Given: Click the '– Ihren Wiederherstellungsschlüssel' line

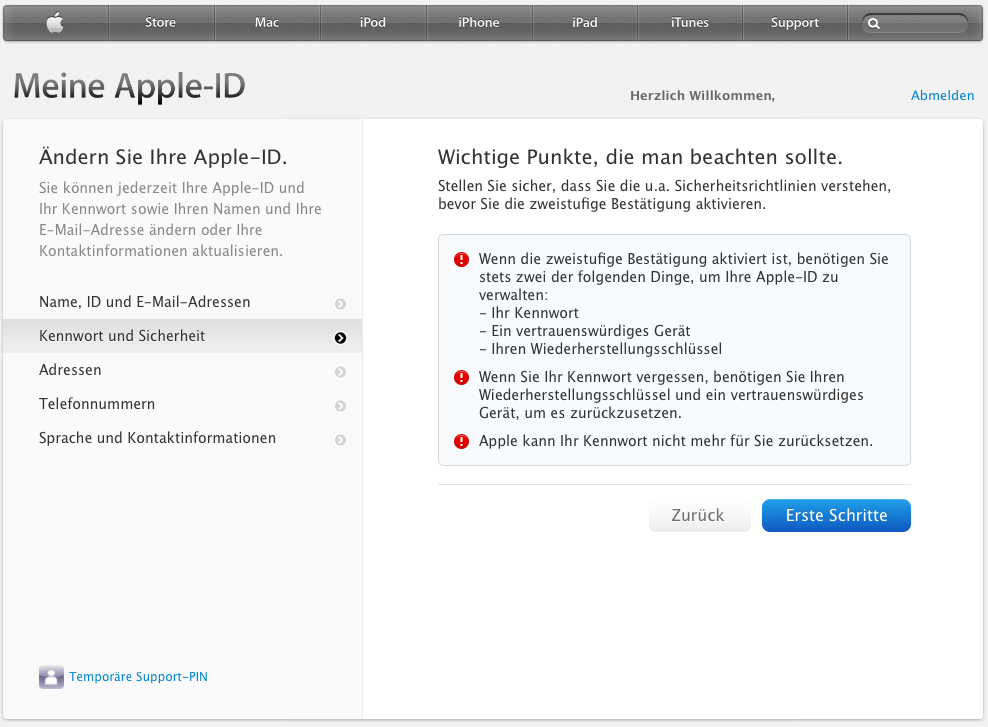Looking at the screenshot, I should (x=600, y=349).
